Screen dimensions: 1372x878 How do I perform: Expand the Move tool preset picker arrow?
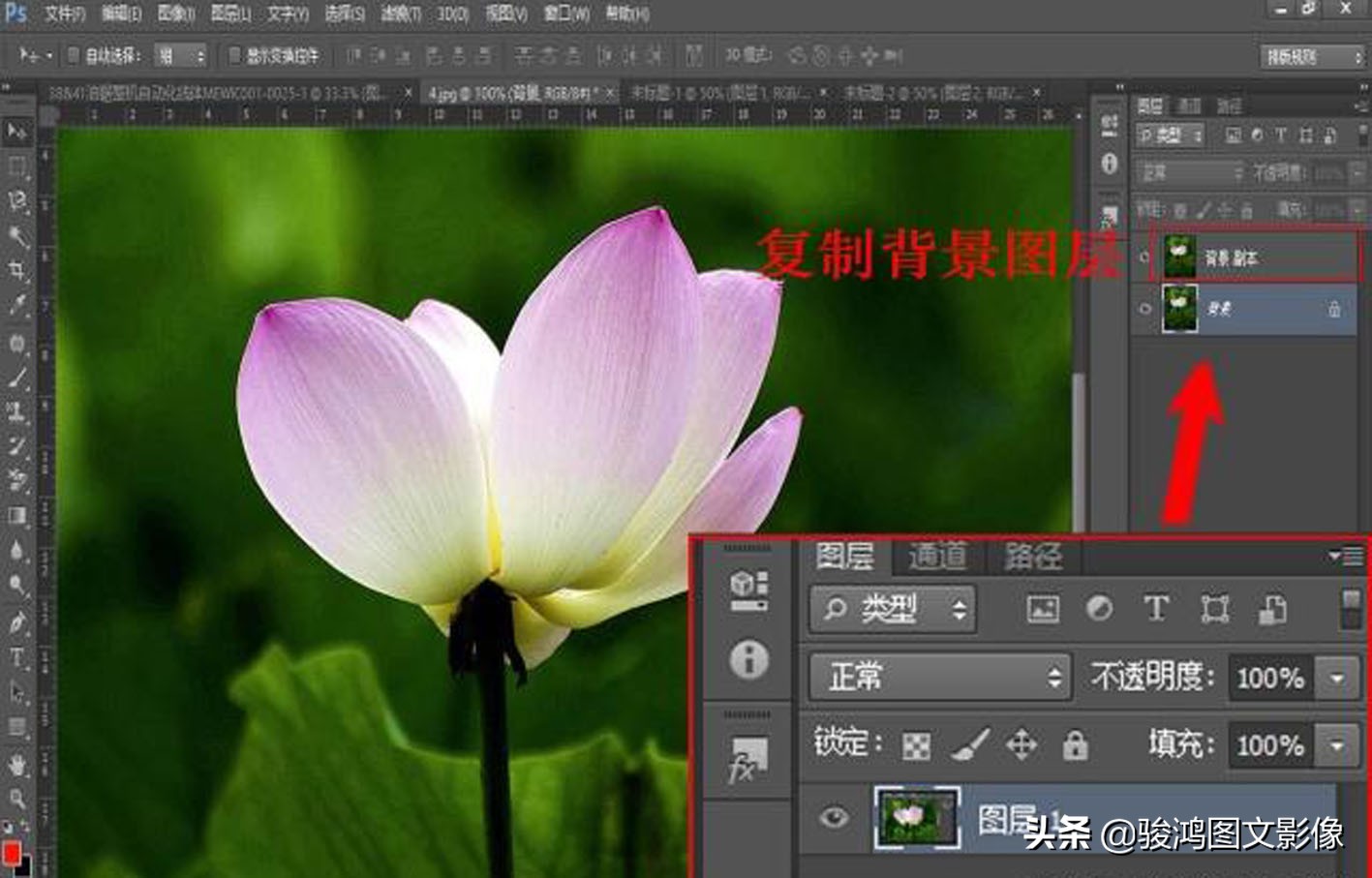coord(49,56)
